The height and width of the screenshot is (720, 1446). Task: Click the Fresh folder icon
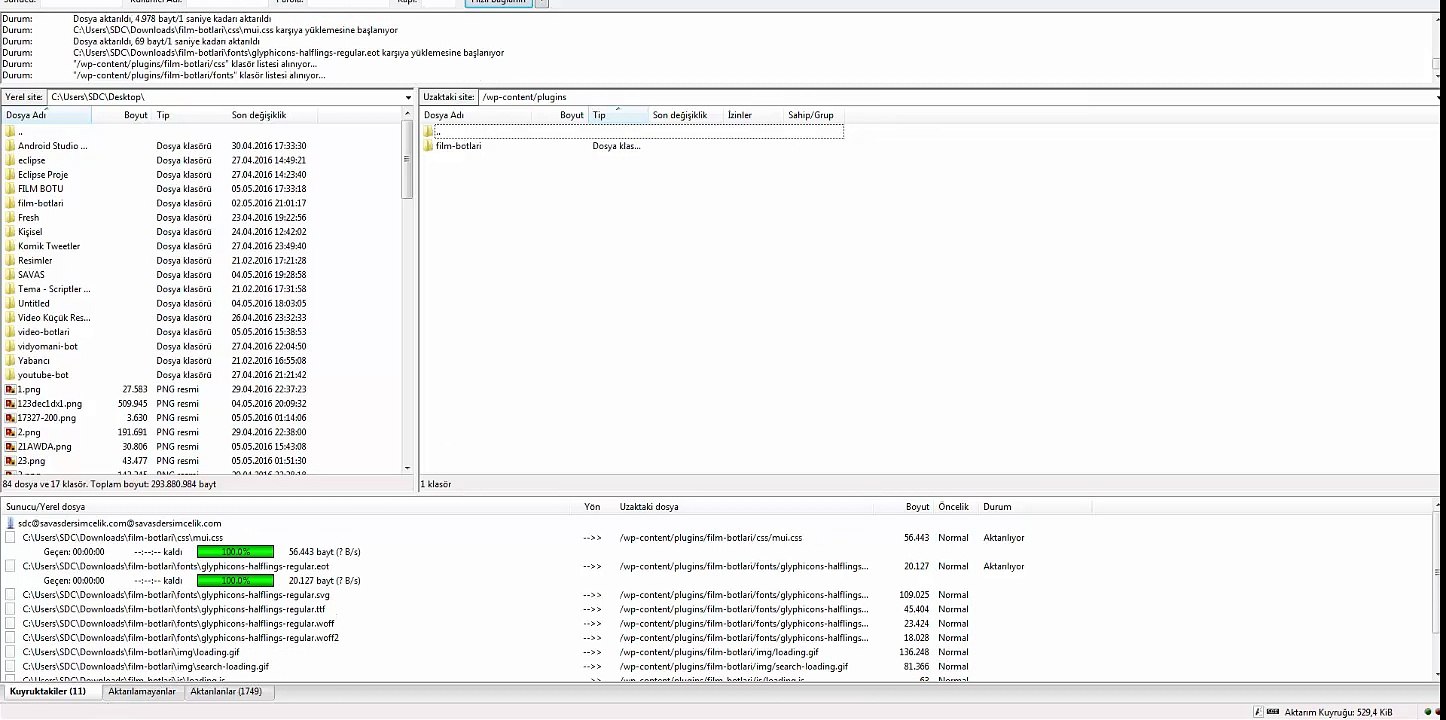(10, 217)
